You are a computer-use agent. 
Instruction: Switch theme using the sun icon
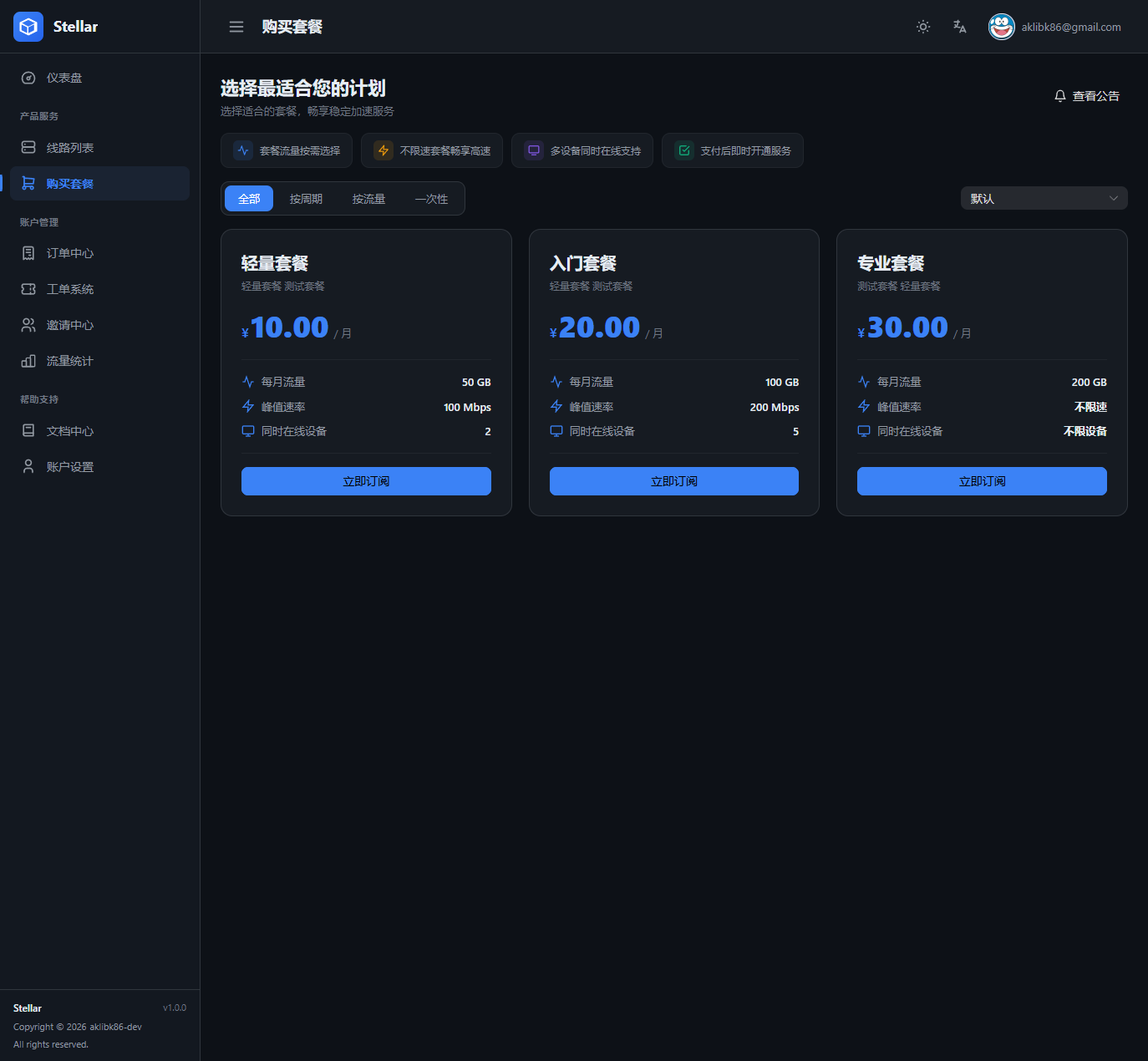(923, 27)
